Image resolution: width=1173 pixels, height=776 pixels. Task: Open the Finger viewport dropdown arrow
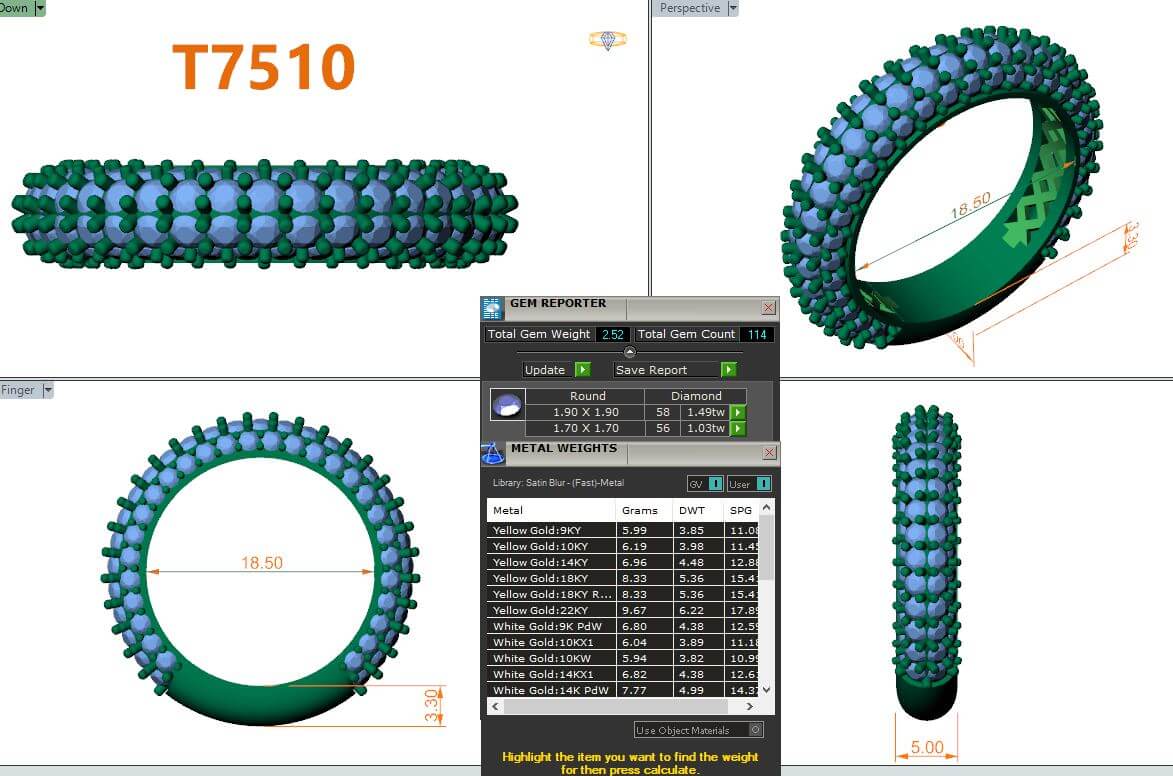tap(48, 390)
